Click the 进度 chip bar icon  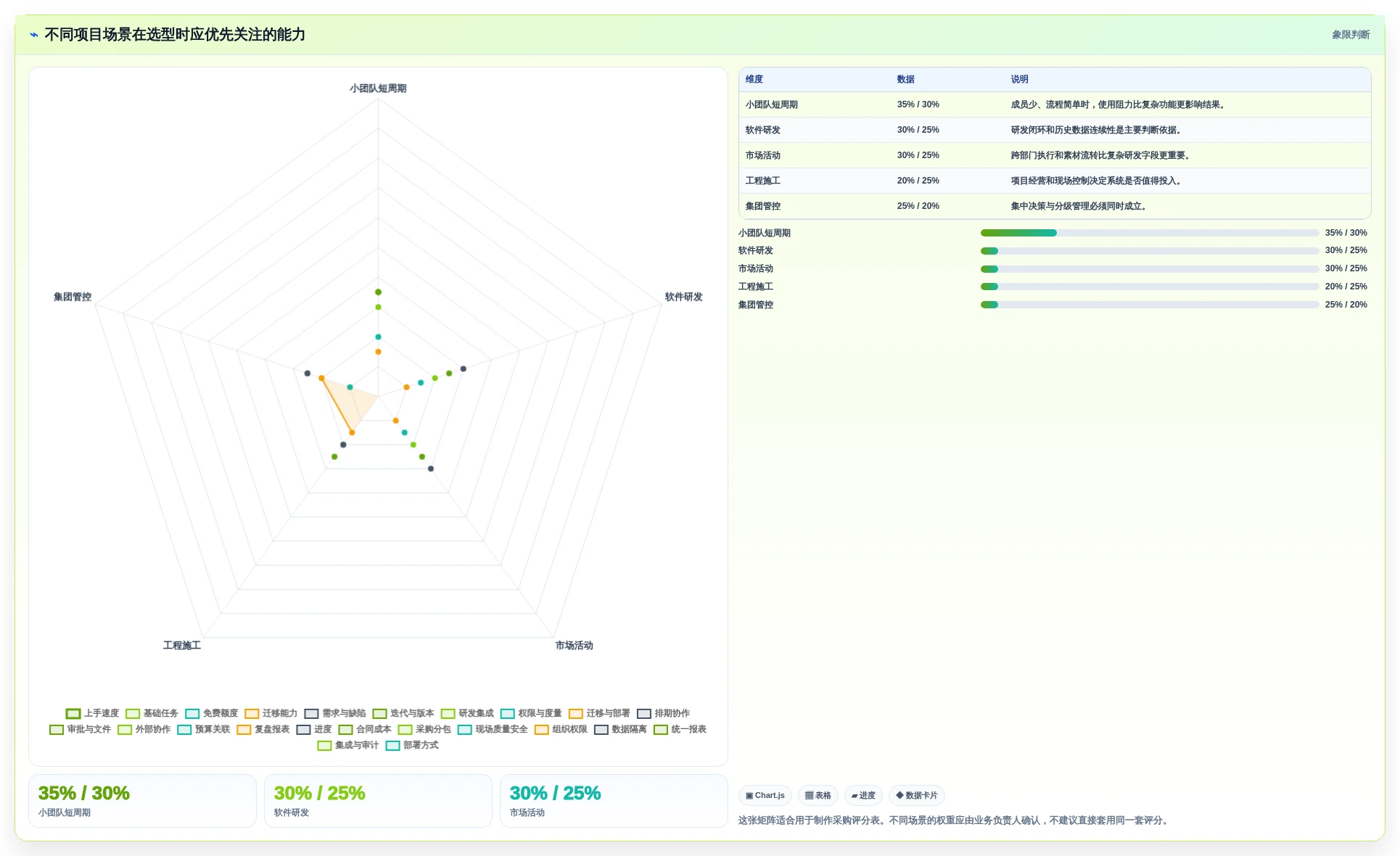click(x=855, y=796)
